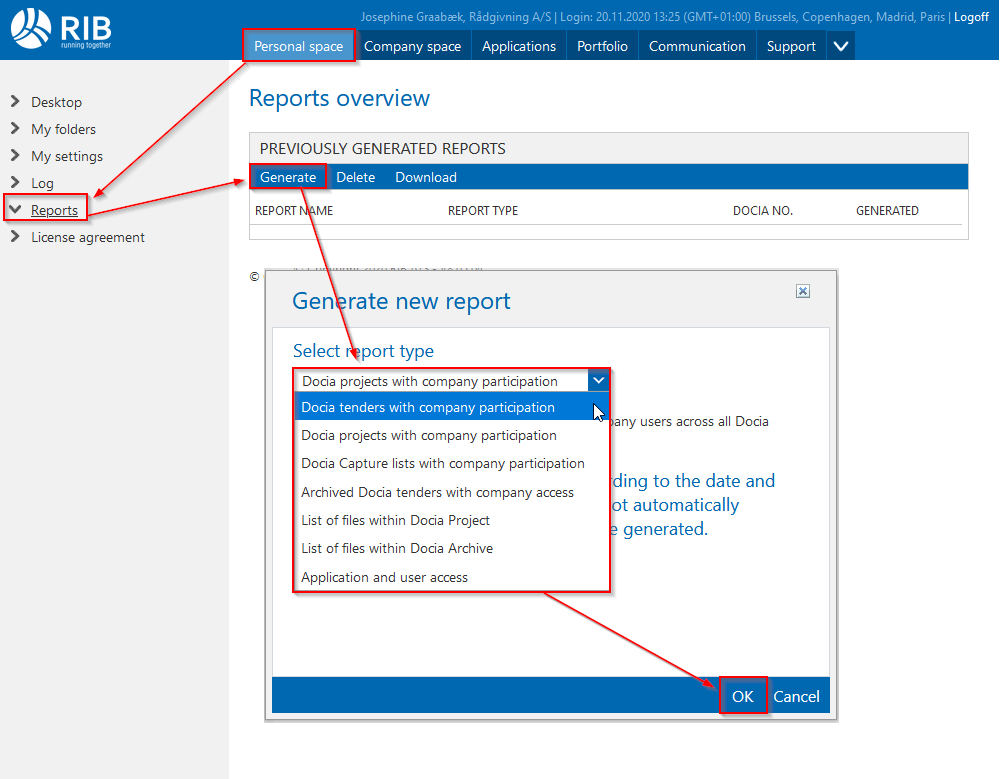Open License agreement in the sidebar

pyautogui.click(x=88, y=237)
